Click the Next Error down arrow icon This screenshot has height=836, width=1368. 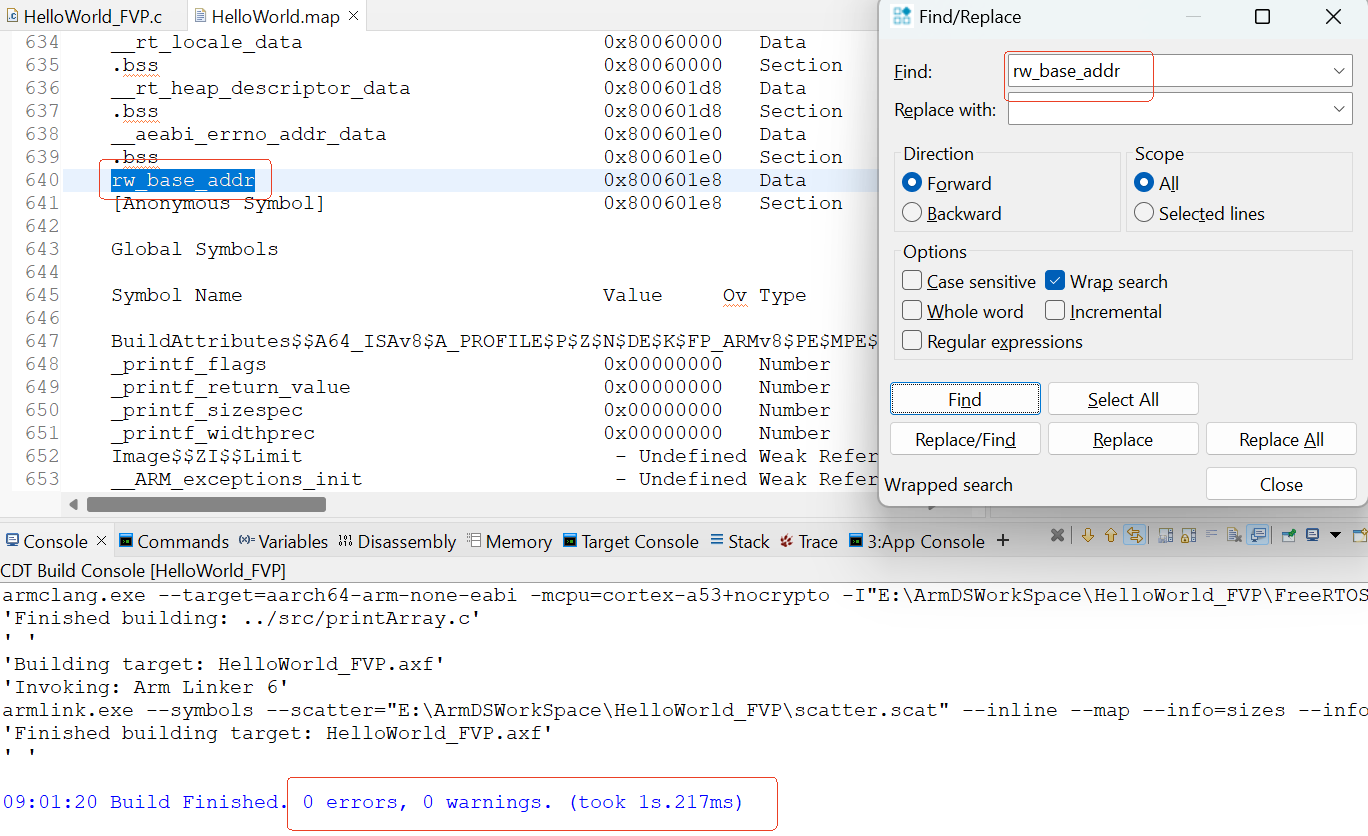pos(1088,536)
